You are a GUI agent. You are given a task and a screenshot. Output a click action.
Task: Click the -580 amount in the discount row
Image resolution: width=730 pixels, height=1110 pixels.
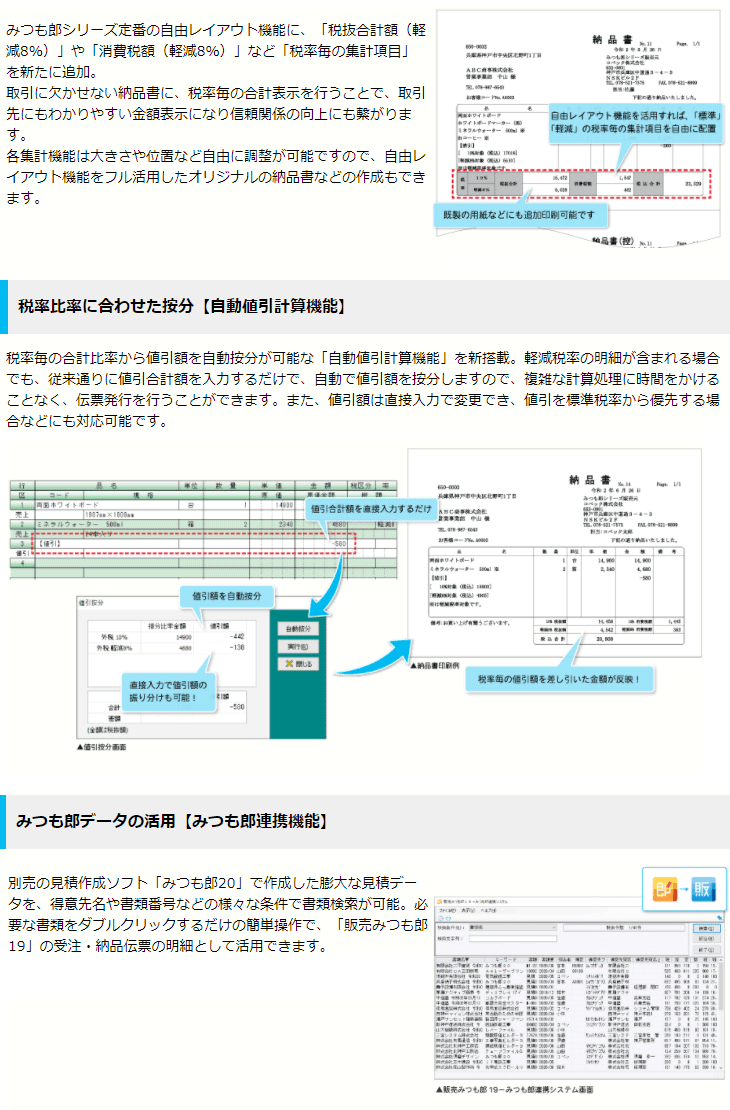pos(338,544)
